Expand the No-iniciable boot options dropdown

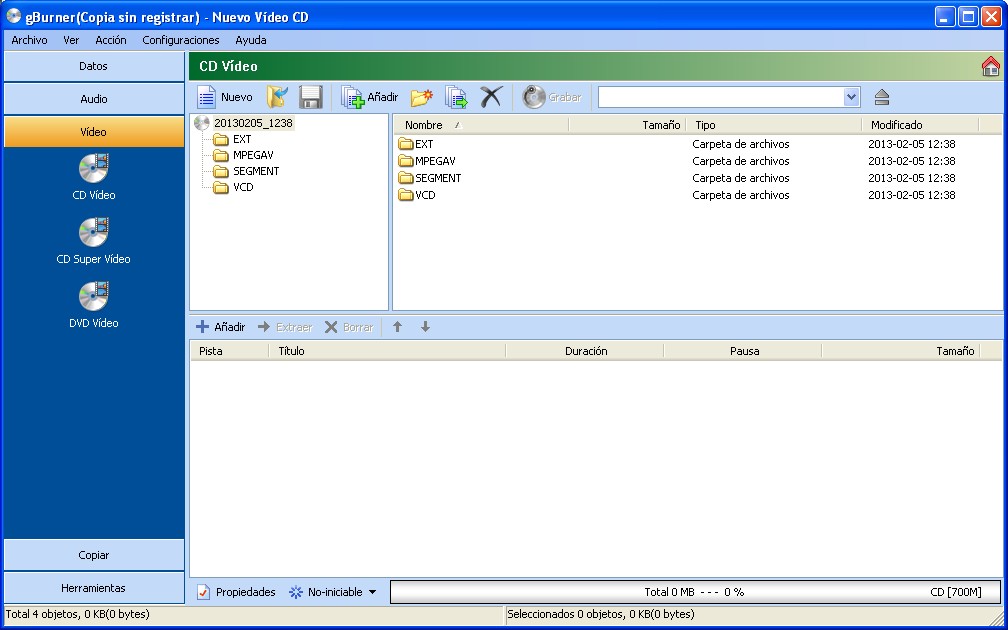(x=373, y=592)
